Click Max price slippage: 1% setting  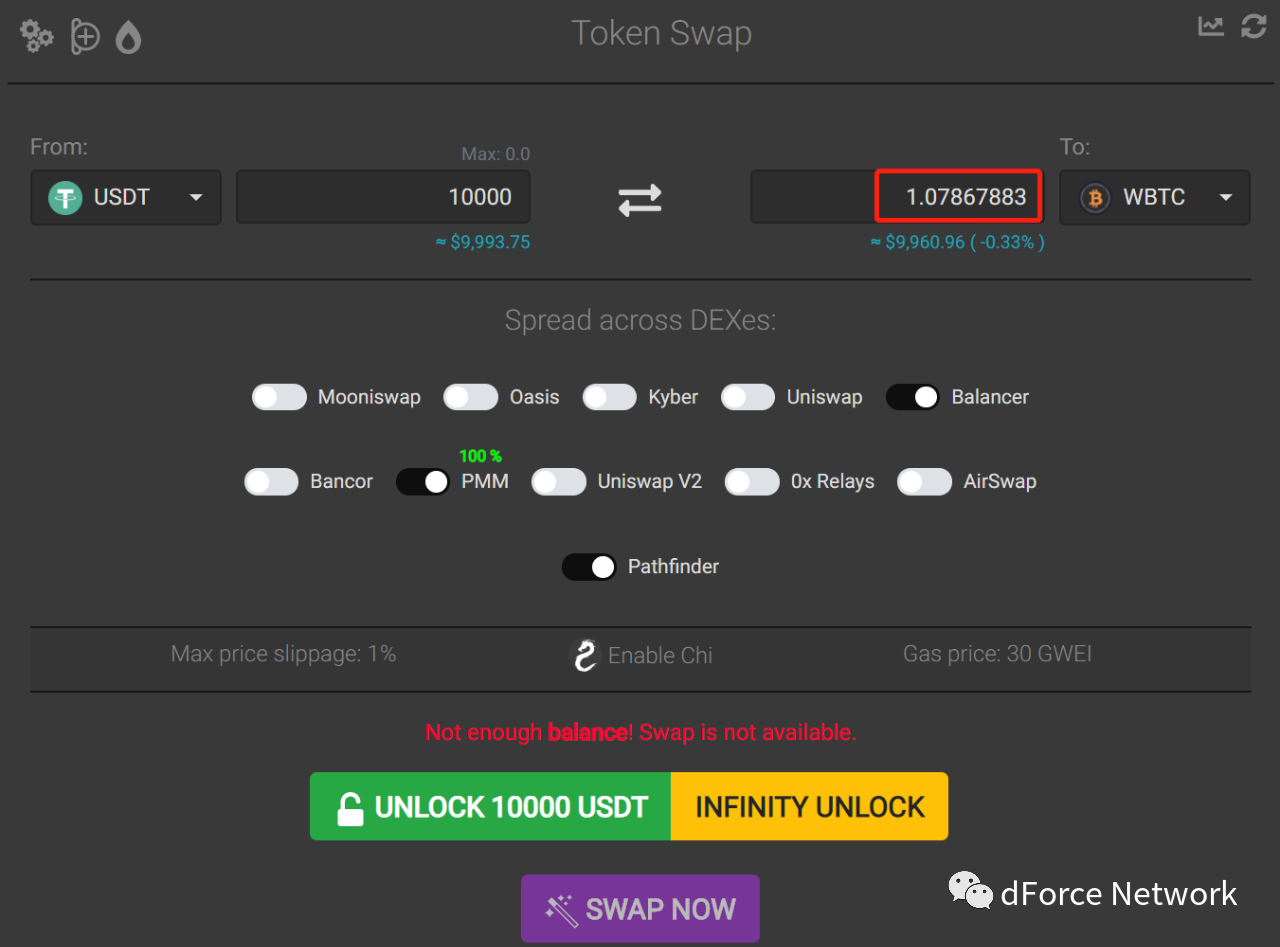[284, 654]
